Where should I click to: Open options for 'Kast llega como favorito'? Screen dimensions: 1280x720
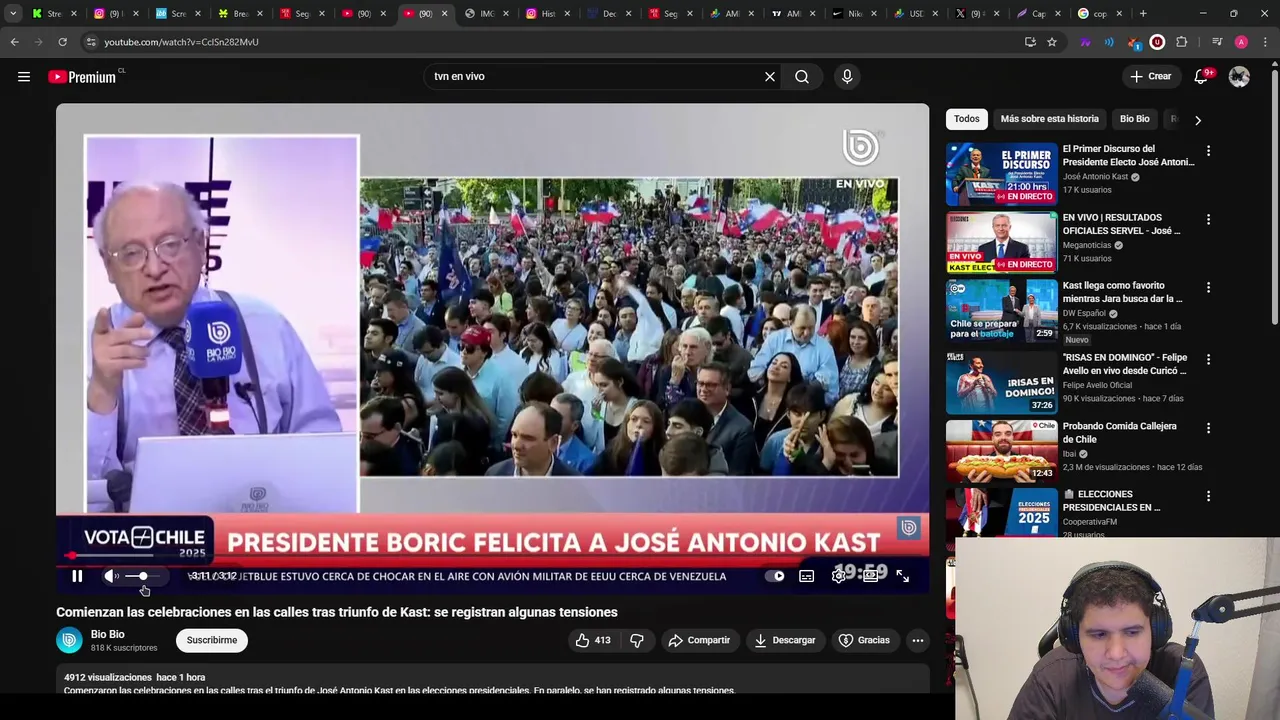[1208, 287]
